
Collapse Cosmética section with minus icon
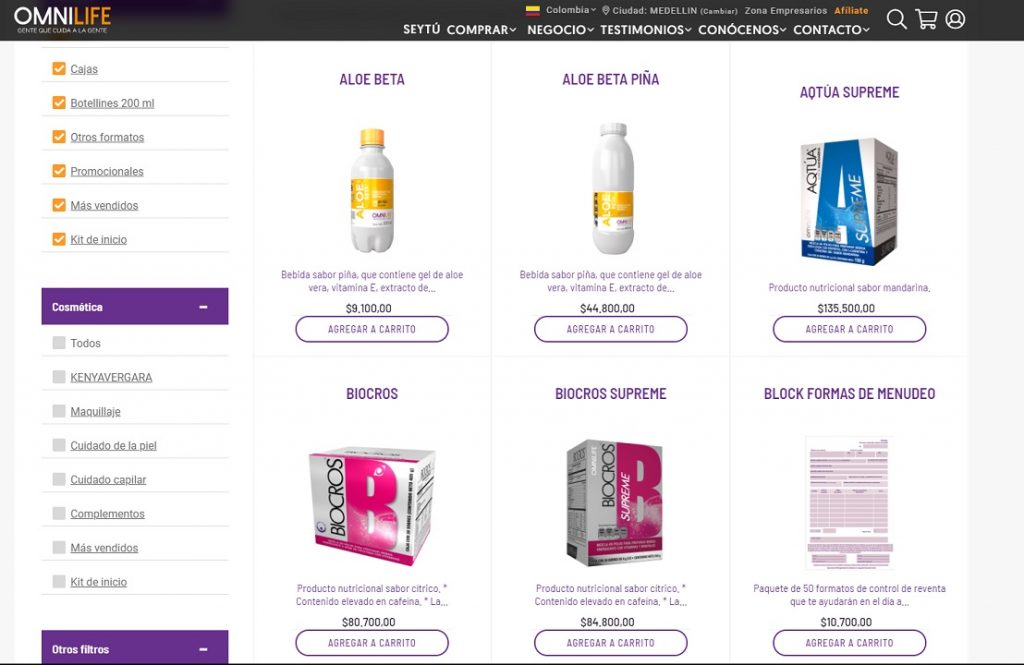pos(203,307)
